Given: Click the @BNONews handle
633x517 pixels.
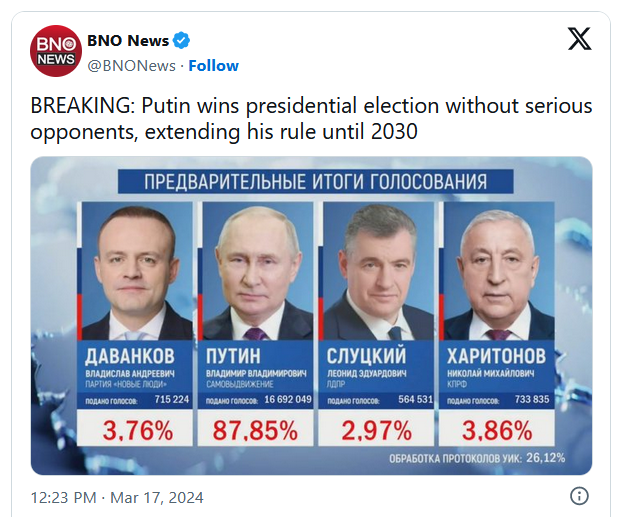Looking at the screenshot, I should tap(131, 65).
